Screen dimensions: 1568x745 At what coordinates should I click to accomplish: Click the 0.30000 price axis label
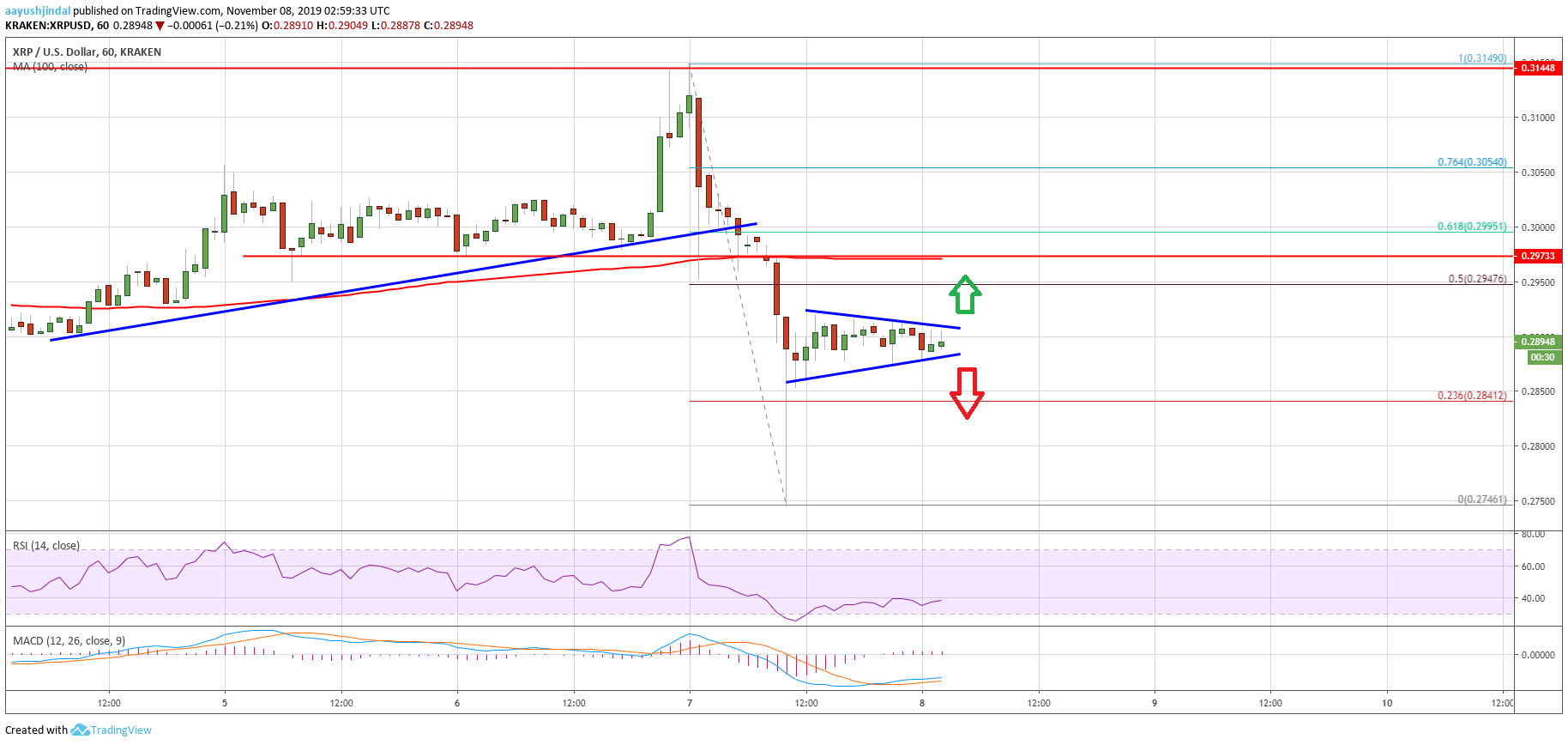click(x=1538, y=227)
